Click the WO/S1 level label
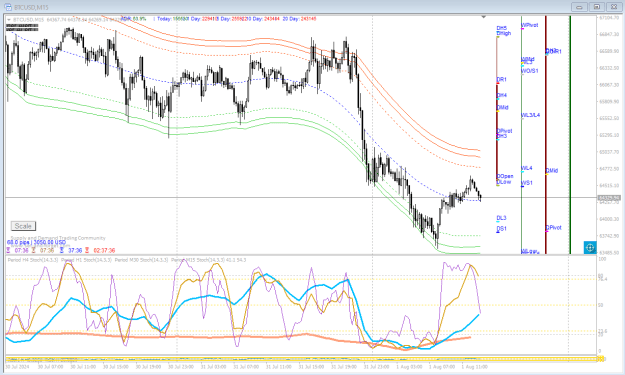Viewport: 625px width, 375px height. point(530,71)
